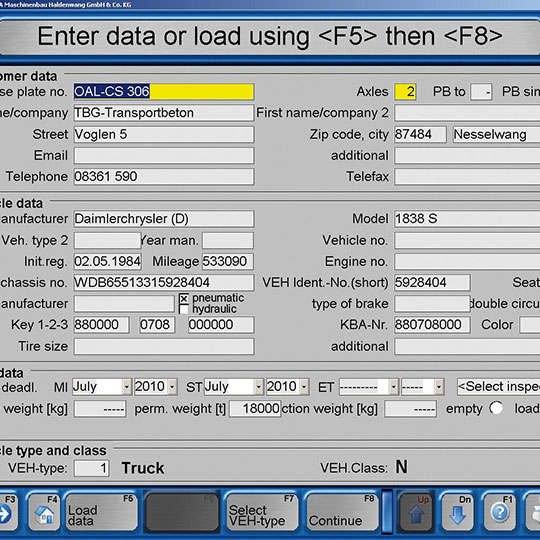The image size is (540, 540).
Task: Open the F1 help question mark
Action: coord(500,512)
